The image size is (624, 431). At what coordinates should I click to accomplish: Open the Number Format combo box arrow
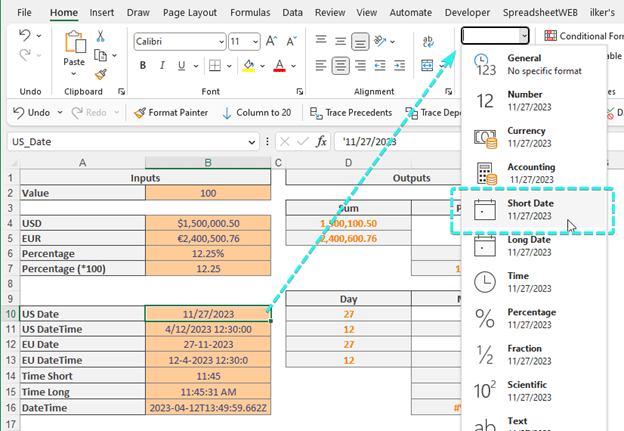524,36
